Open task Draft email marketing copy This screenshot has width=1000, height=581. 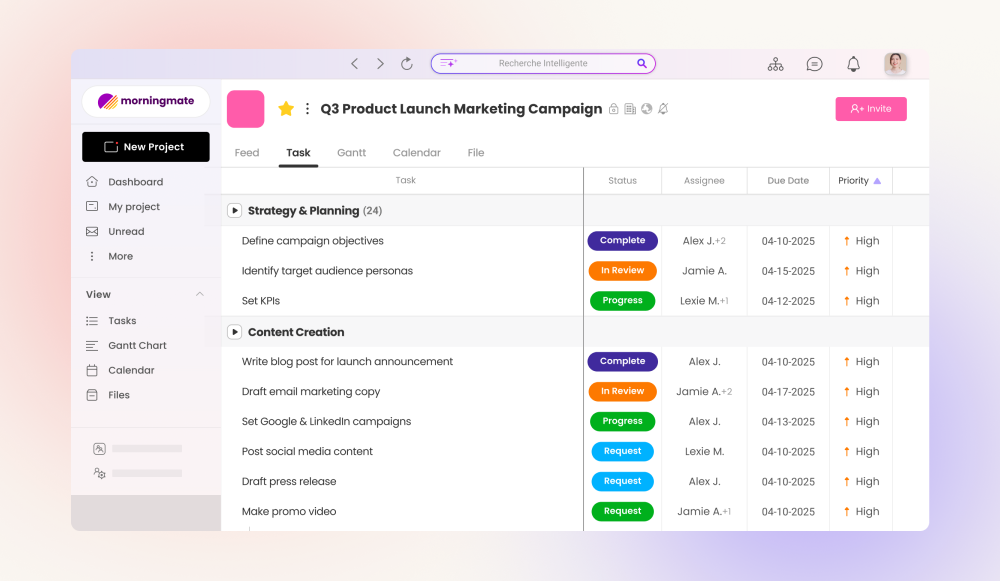311,392
